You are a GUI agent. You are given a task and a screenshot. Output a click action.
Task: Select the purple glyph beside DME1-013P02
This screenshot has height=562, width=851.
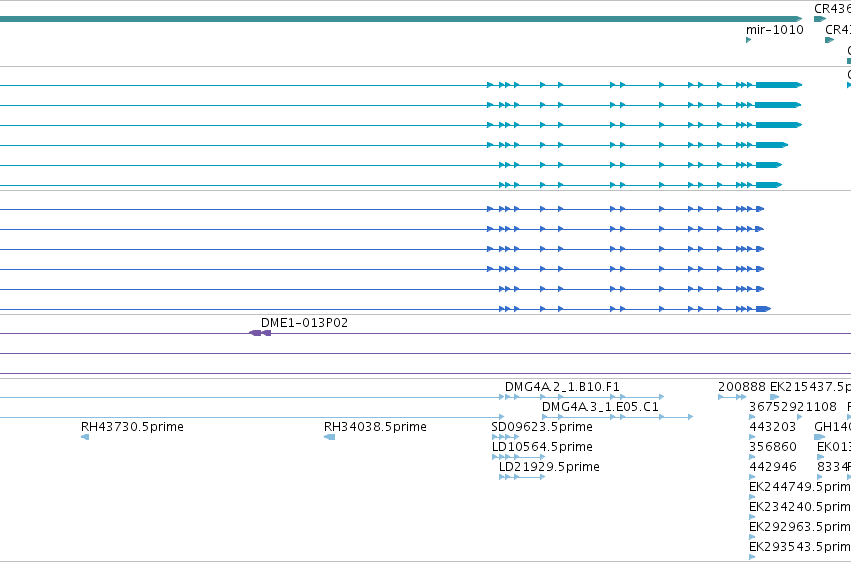259,333
